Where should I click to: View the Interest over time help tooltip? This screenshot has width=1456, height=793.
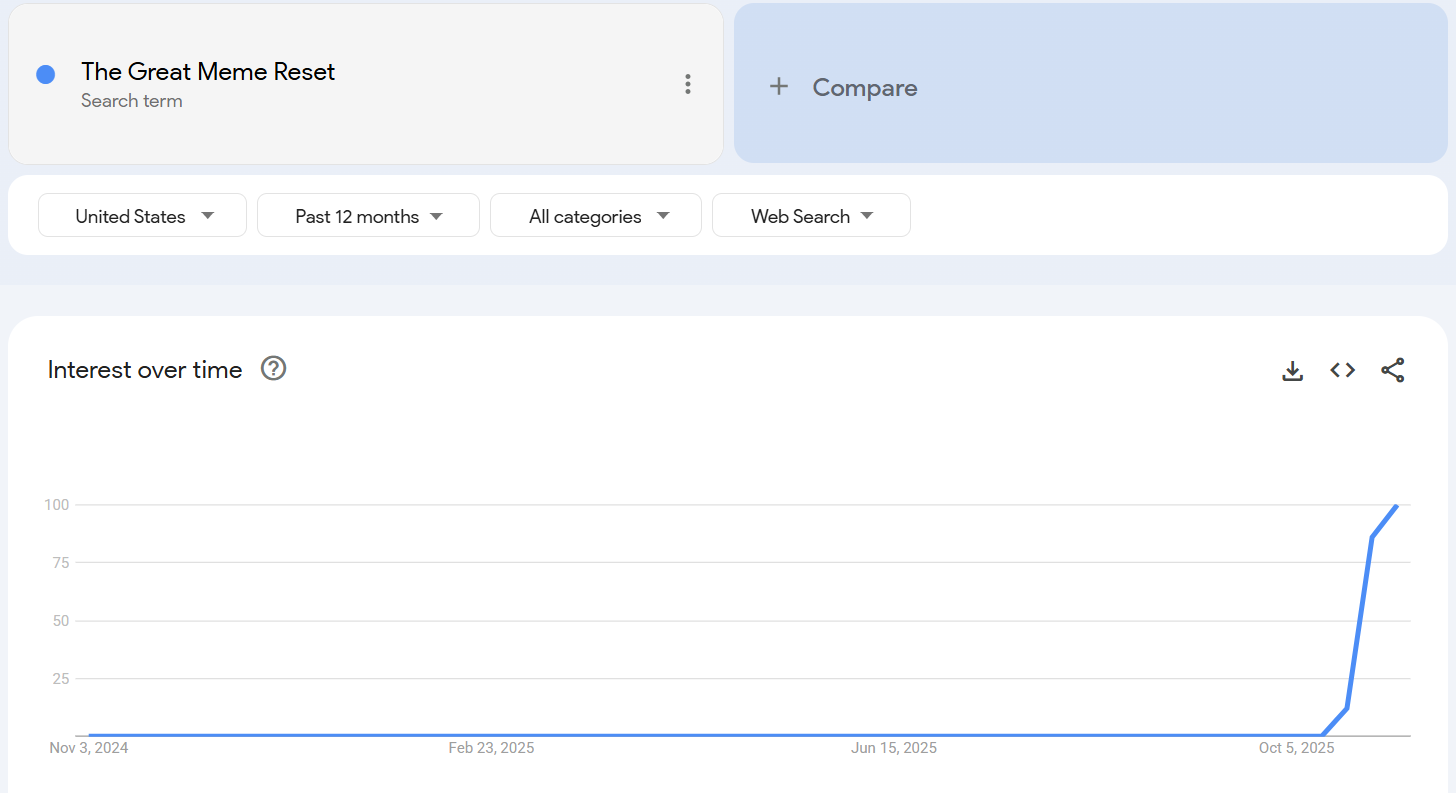pos(272,368)
